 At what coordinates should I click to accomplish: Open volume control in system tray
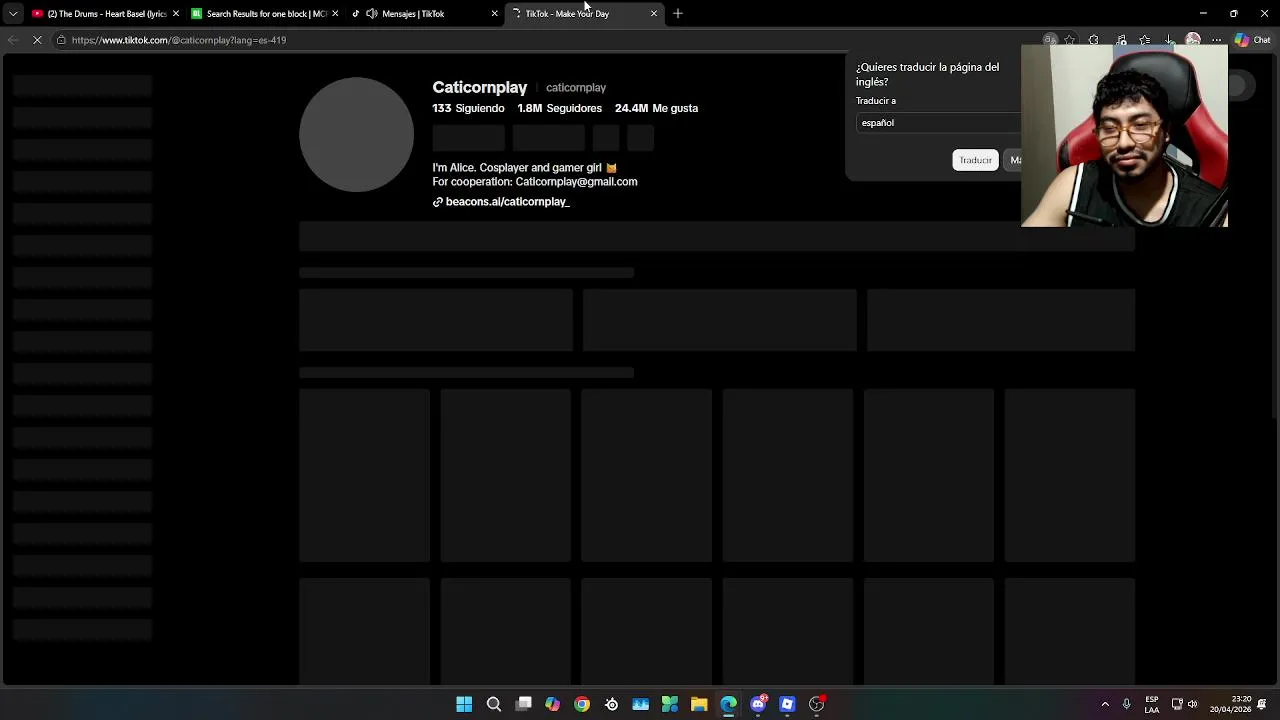point(1192,704)
